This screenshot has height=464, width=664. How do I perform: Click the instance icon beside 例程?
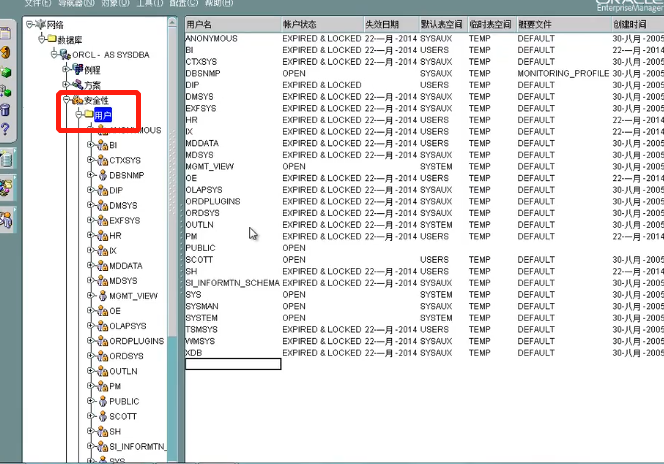click(77, 69)
